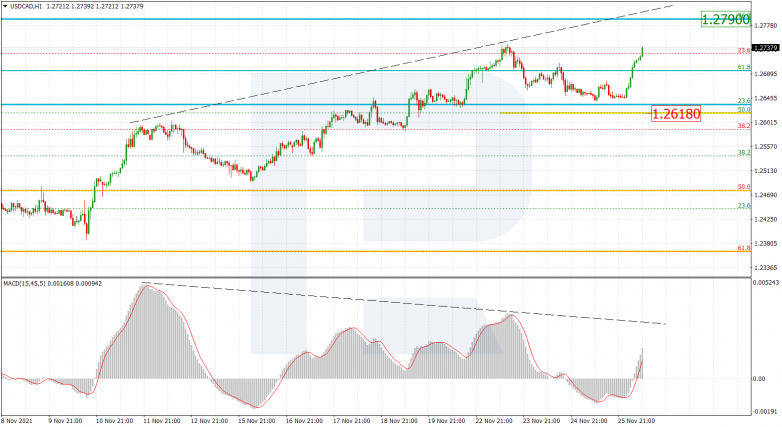
Task: Click price axis value 1.26895
Action: [x=766, y=74]
